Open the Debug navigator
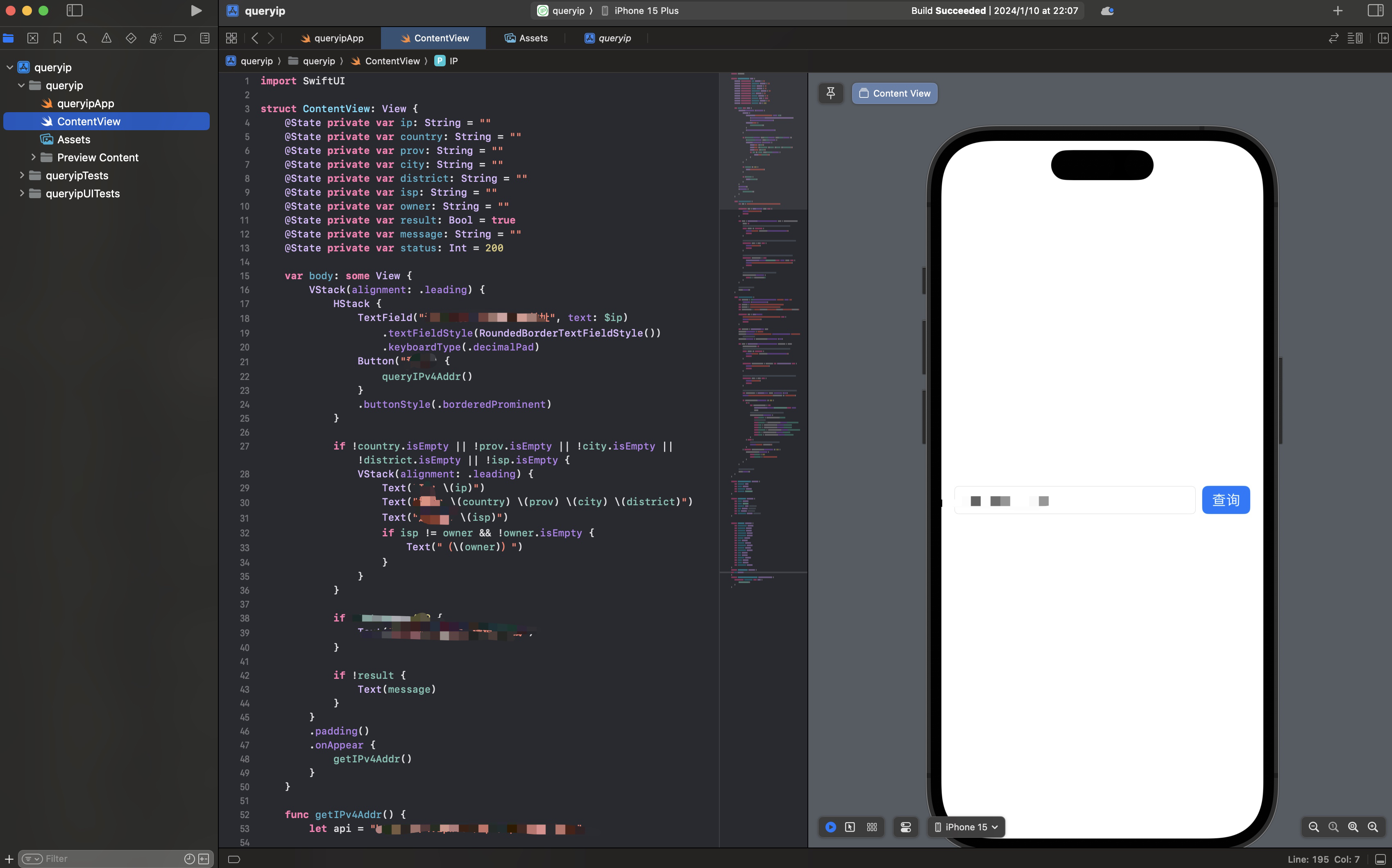Viewport: 1392px width, 868px height. [156, 38]
